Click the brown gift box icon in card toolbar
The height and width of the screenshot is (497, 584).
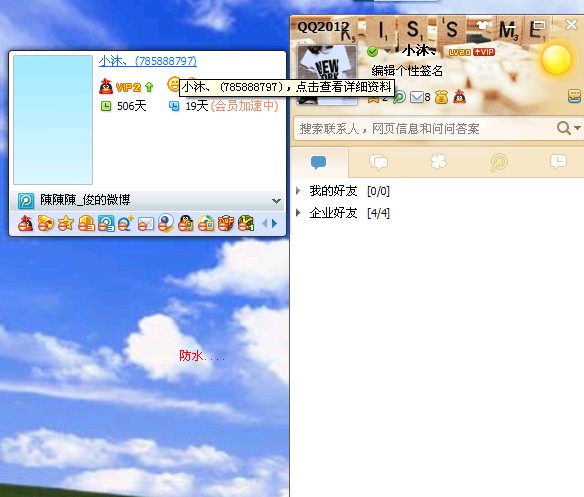(226, 224)
